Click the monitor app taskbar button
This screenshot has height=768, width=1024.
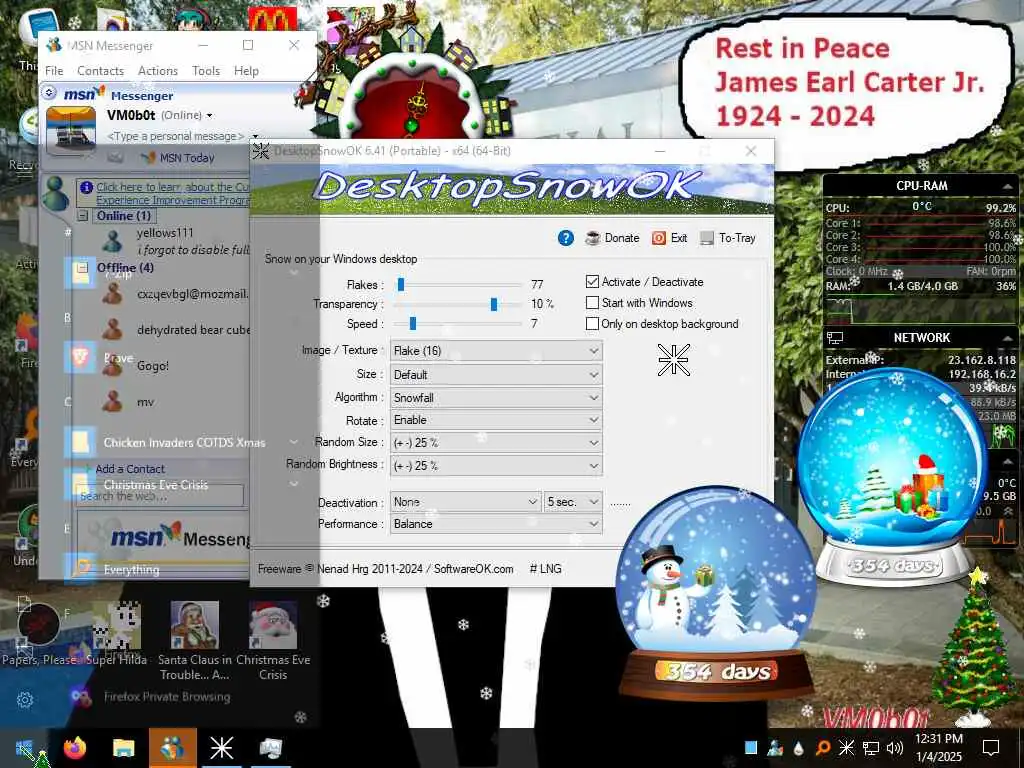tap(270, 748)
